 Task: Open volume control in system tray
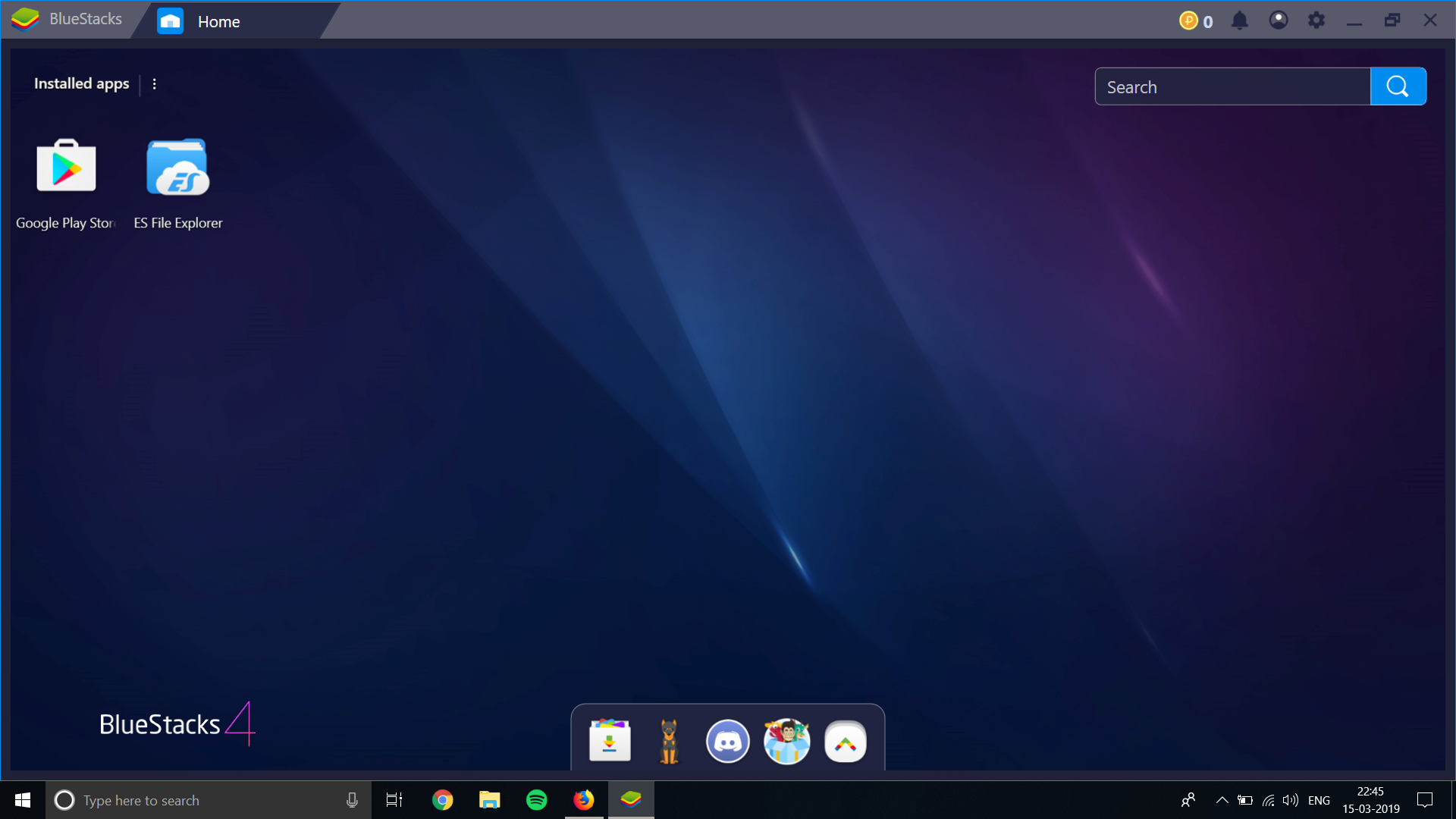1290,800
